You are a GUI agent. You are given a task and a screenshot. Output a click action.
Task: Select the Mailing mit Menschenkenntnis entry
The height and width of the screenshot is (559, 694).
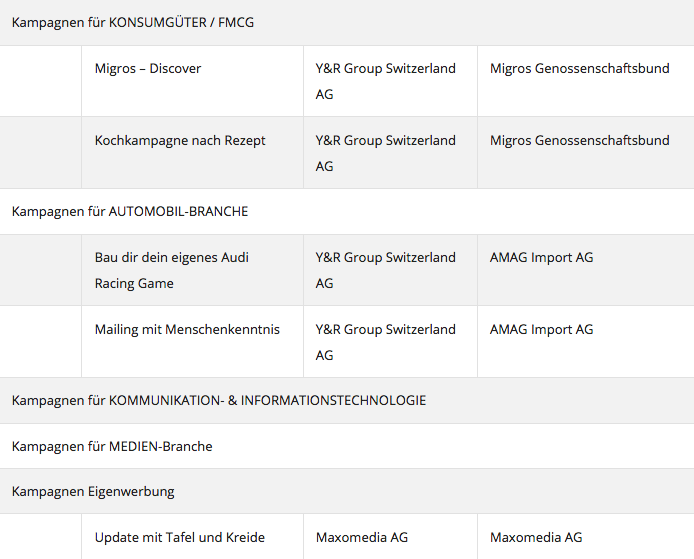(187, 330)
